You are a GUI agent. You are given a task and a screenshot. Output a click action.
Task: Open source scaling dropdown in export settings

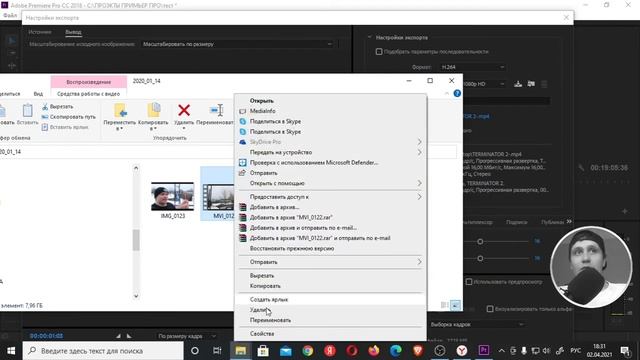pyautogui.click(x=238, y=44)
